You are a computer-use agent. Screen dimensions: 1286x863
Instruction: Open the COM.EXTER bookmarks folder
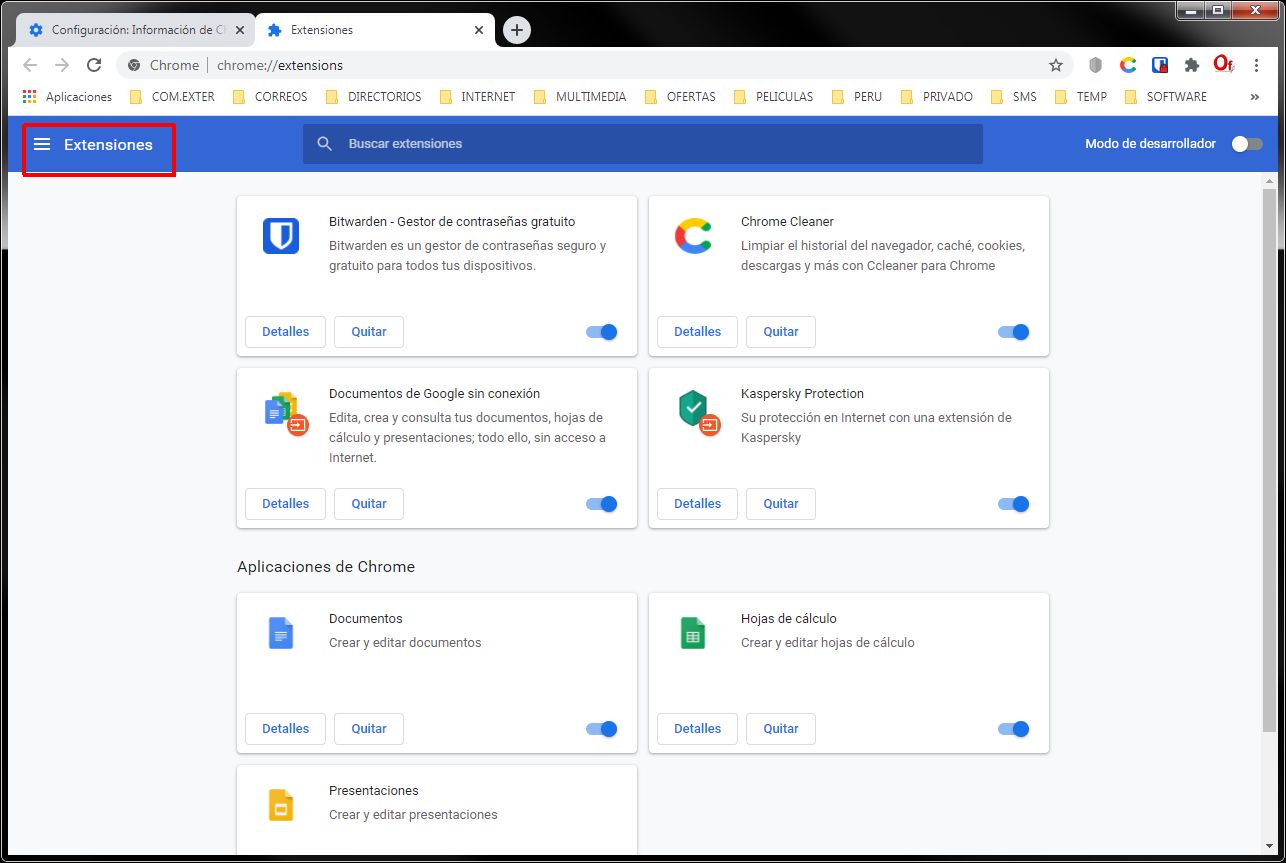[172, 97]
